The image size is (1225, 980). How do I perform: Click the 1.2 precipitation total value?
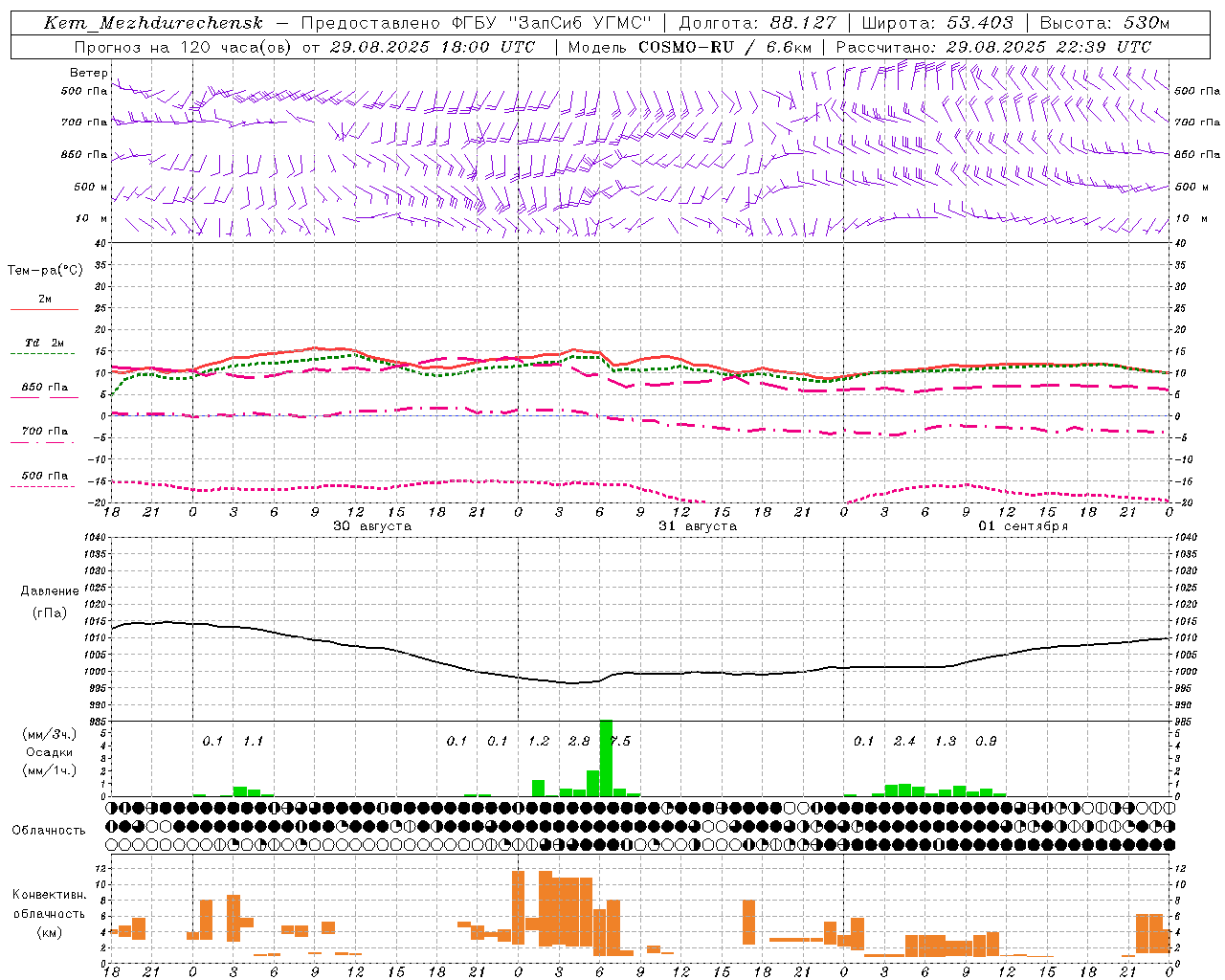tap(539, 742)
